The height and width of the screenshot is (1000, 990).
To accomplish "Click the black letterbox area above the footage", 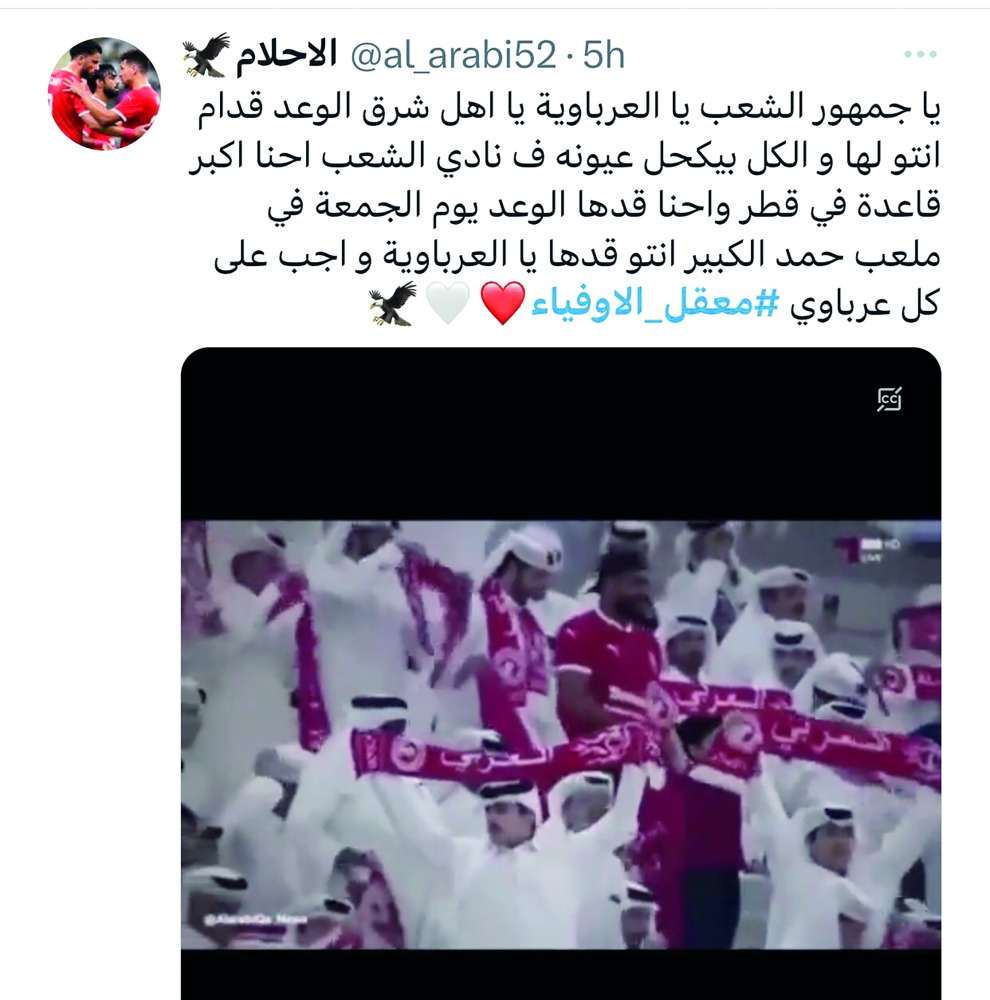I will click(561, 434).
